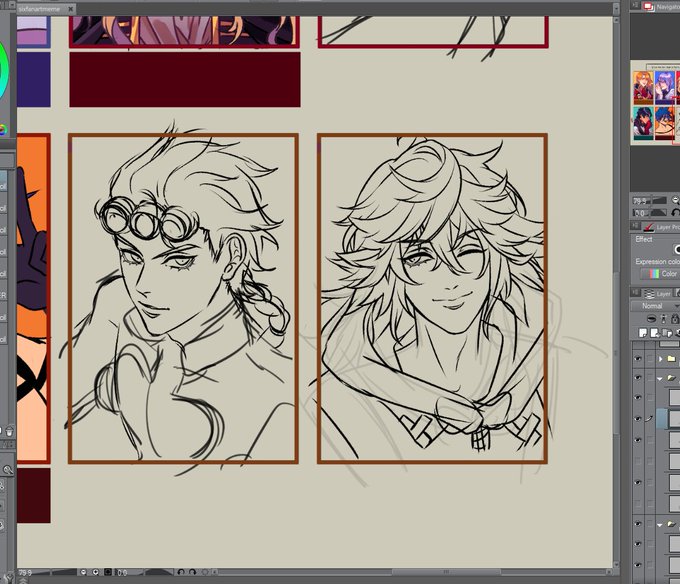Click collapsed folder icon in layer list

671,359
